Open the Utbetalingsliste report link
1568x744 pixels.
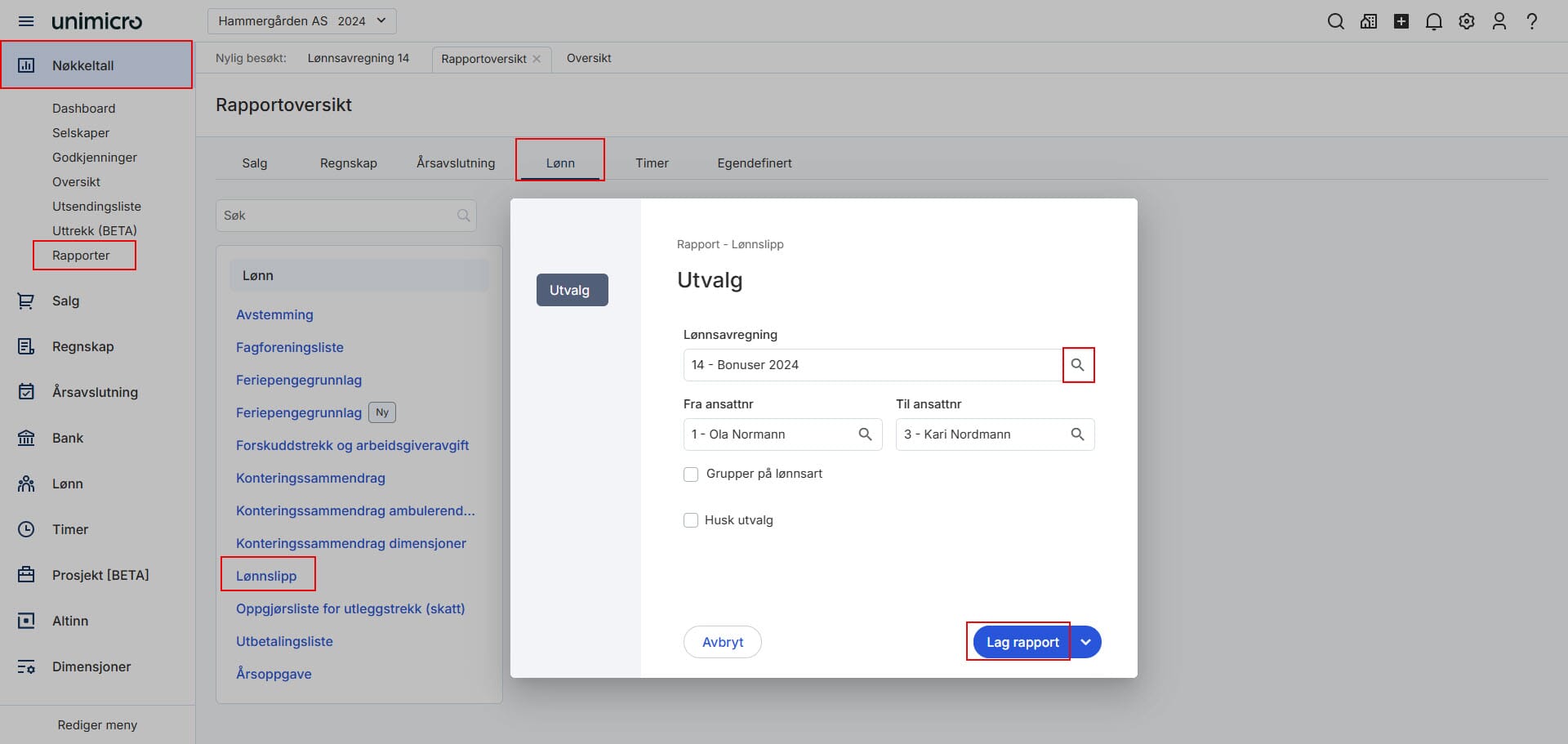click(284, 641)
